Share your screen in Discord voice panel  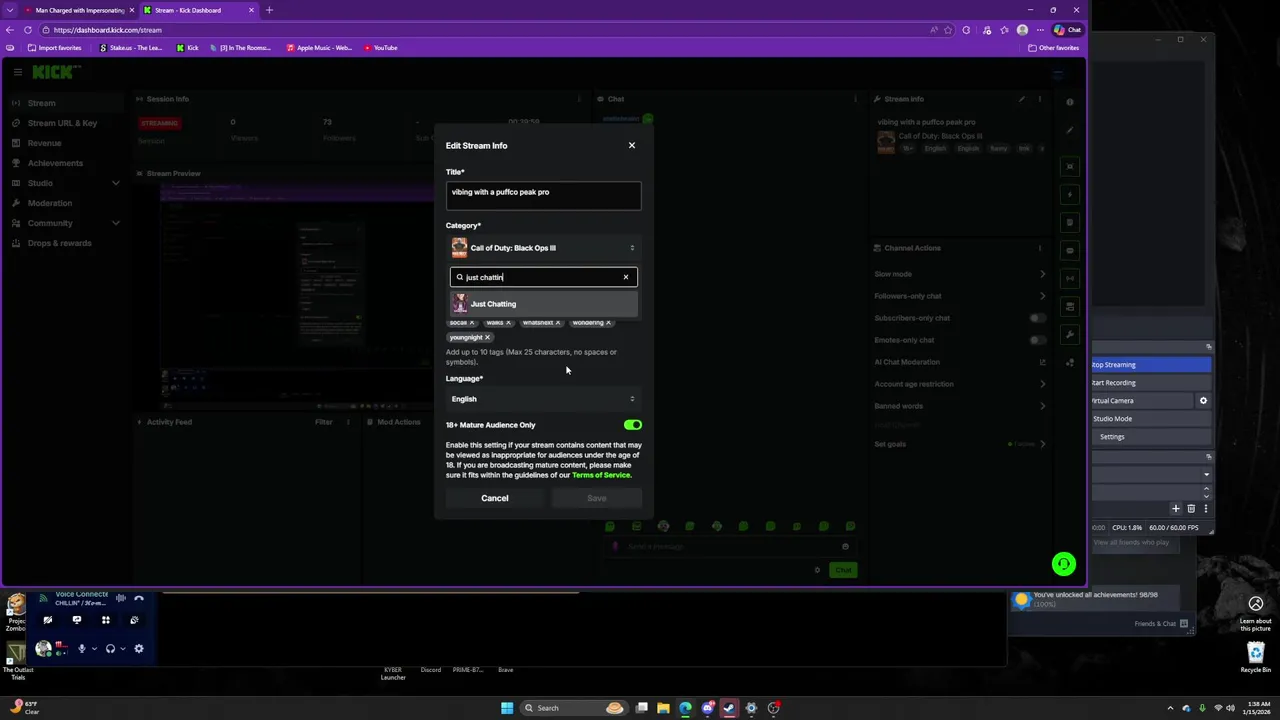[x=76, y=620]
